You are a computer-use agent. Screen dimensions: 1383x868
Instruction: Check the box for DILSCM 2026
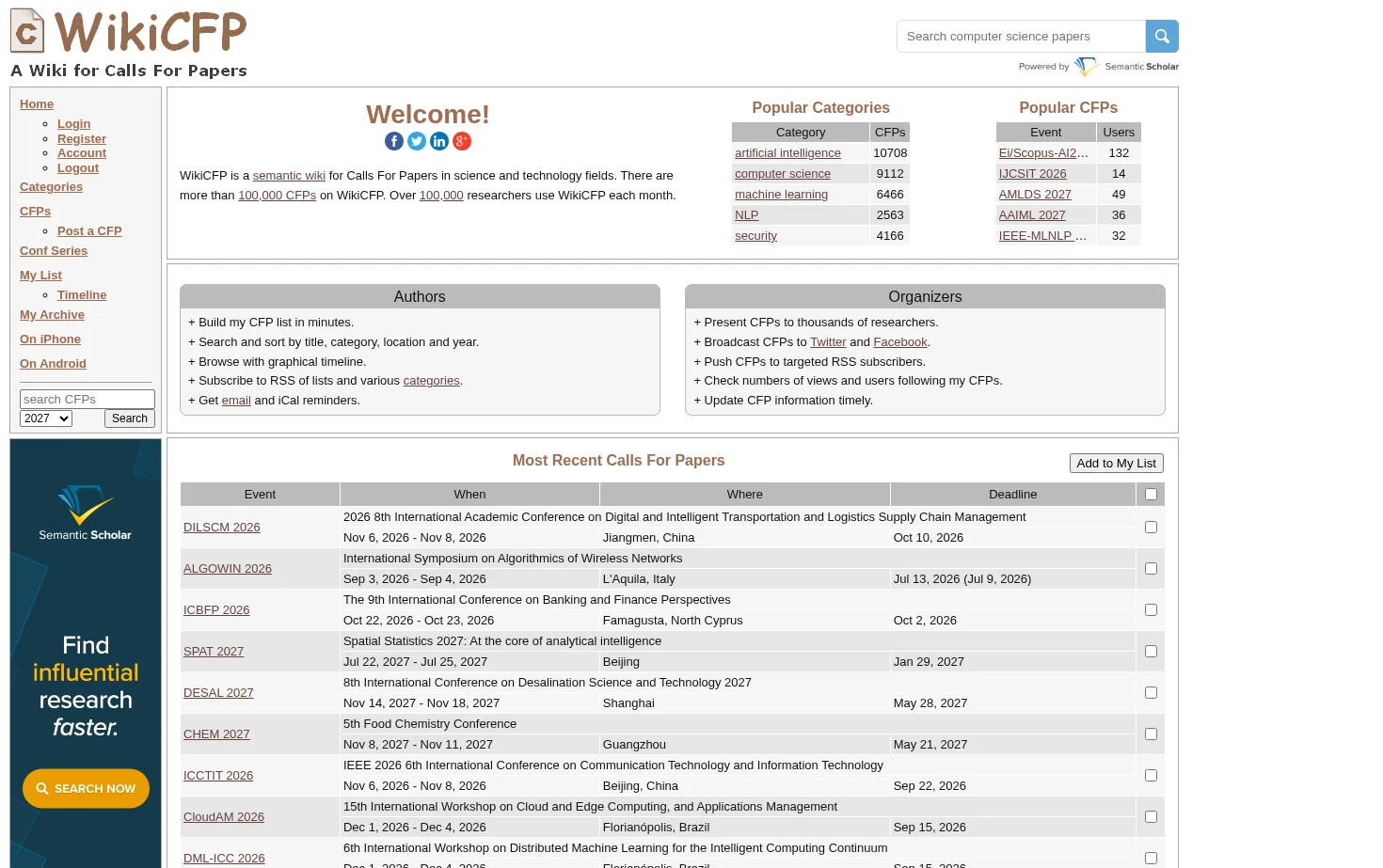(x=1151, y=528)
